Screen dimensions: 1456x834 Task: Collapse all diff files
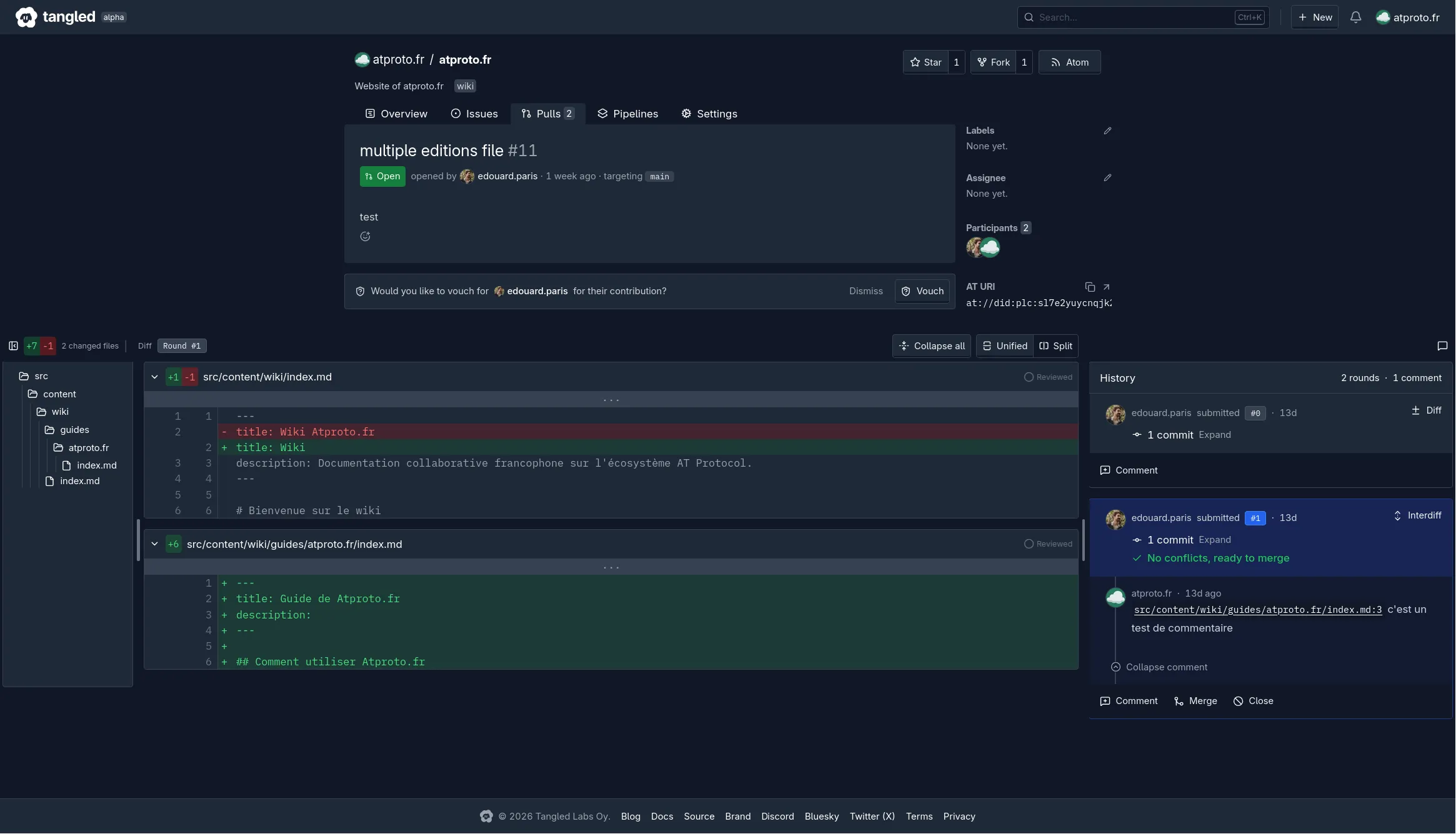932,346
